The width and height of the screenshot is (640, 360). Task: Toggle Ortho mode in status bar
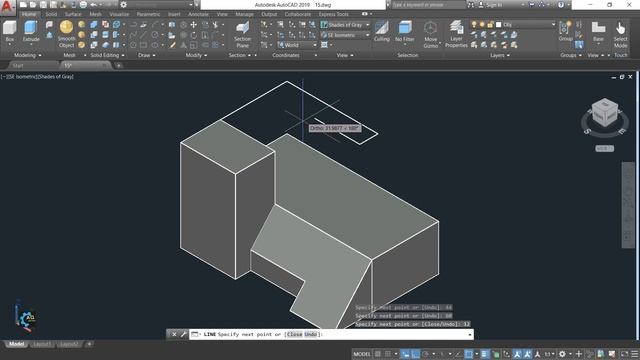click(416, 354)
